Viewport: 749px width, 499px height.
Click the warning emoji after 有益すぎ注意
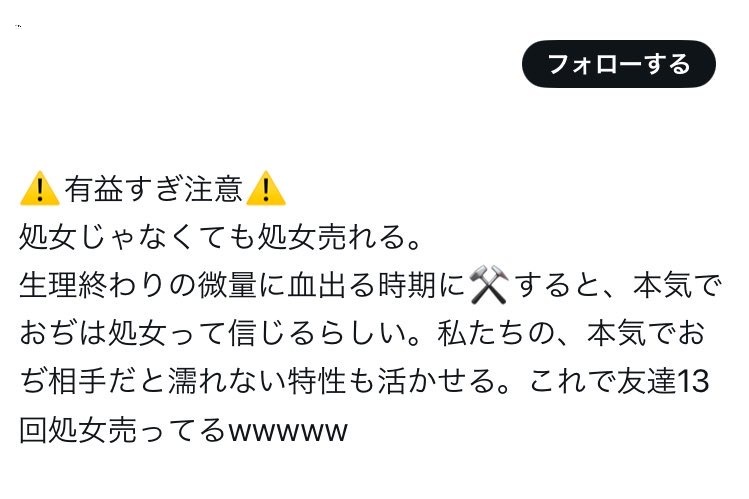(266, 189)
